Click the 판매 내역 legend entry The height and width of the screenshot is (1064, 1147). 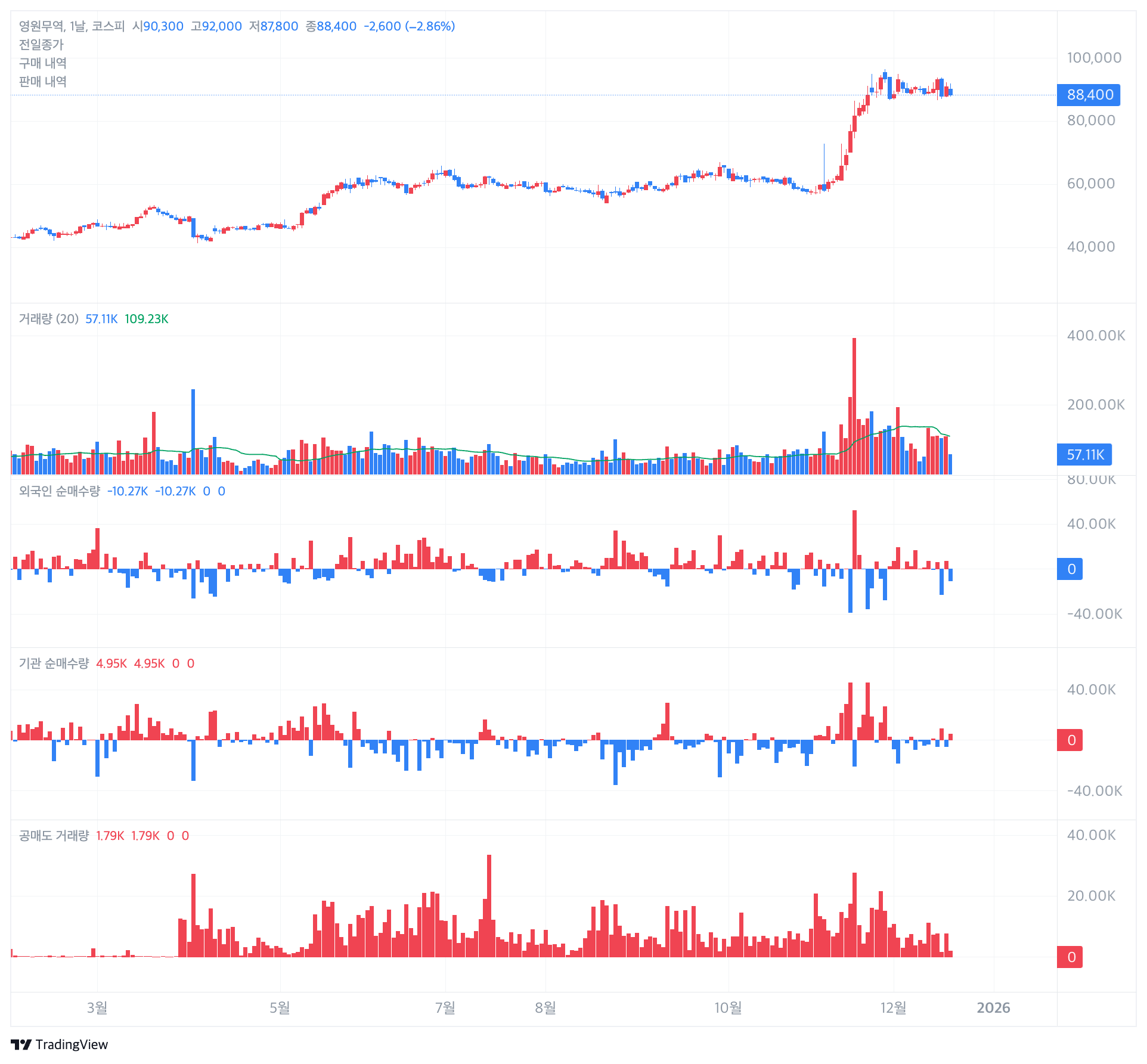tap(43, 82)
